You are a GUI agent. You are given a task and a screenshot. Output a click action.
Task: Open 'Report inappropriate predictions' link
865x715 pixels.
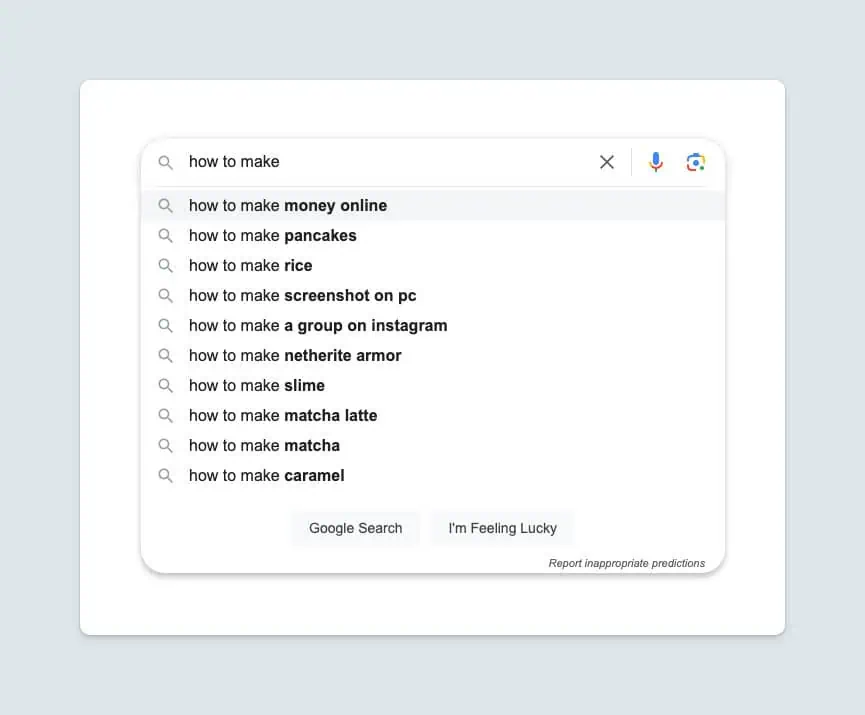(x=626, y=563)
